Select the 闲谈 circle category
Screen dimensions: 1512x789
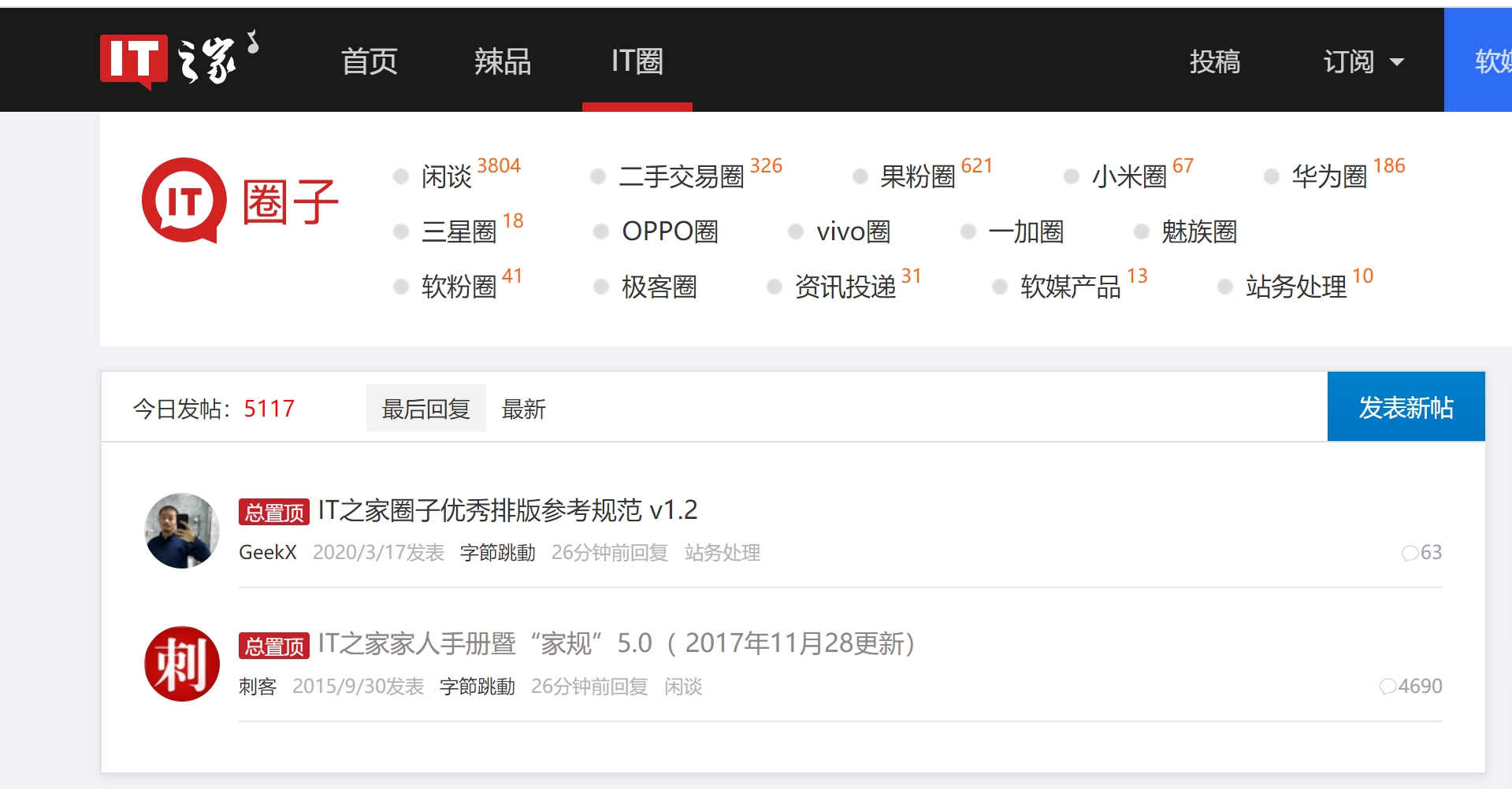(446, 176)
